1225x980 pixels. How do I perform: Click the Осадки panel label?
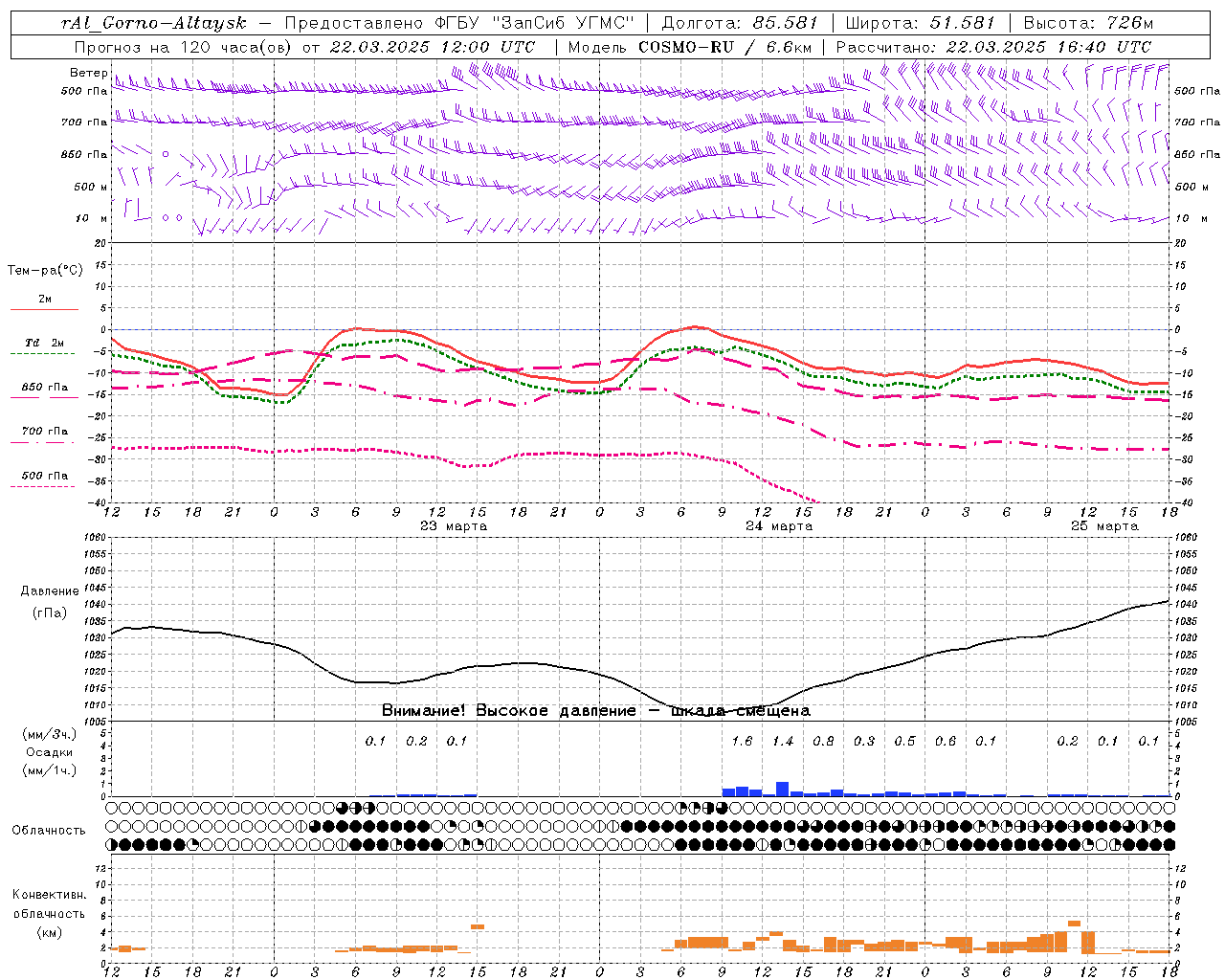[x=50, y=752]
